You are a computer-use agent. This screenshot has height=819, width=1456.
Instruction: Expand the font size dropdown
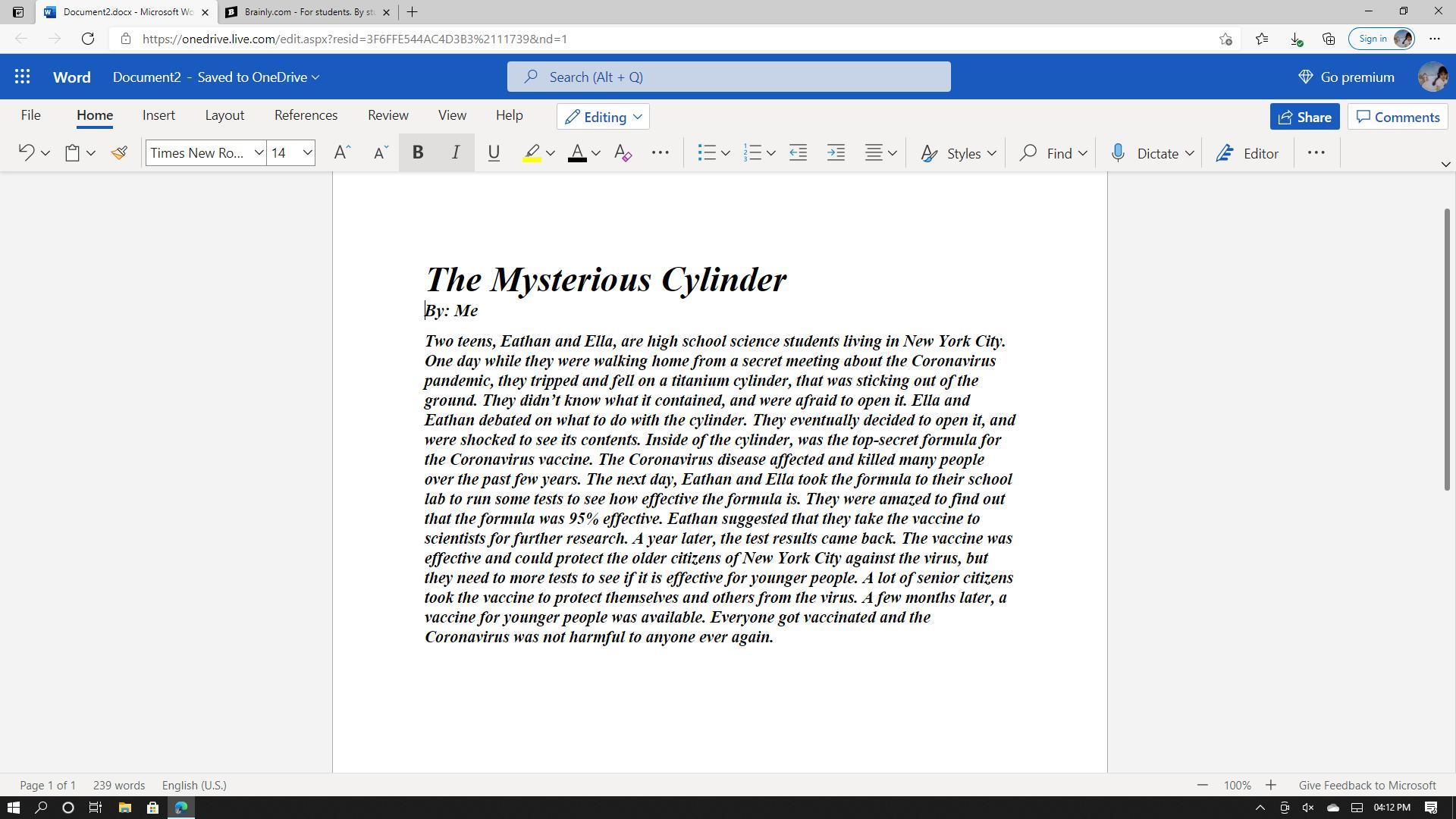307,153
